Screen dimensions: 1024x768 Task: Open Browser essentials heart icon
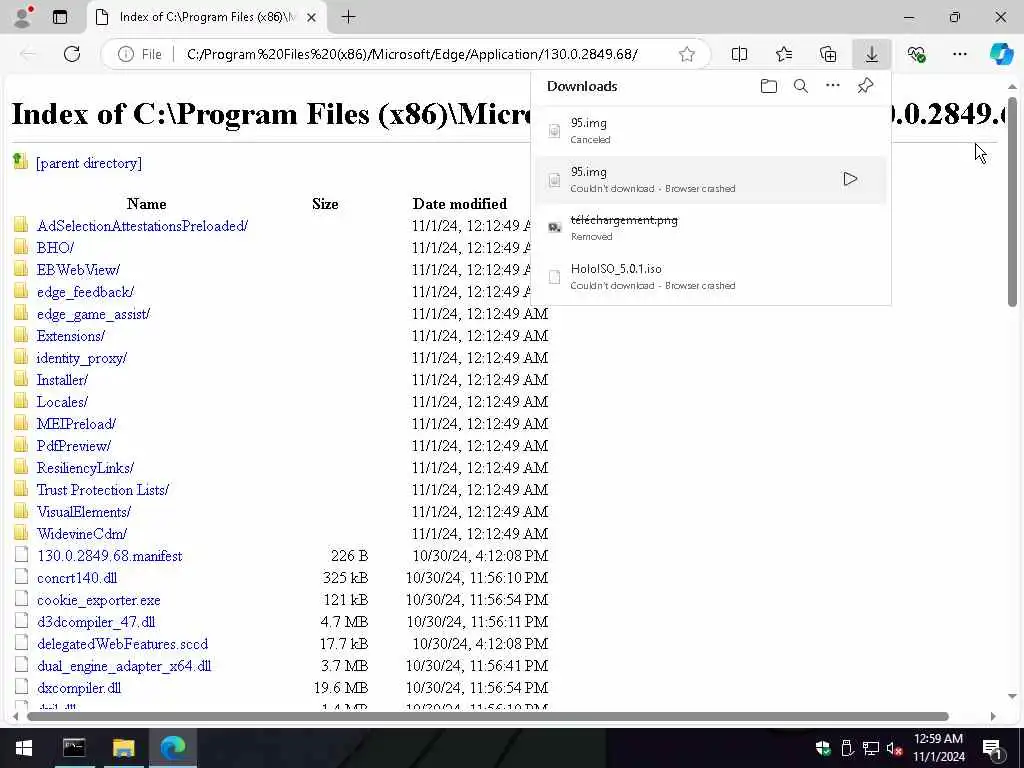point(916,54)
